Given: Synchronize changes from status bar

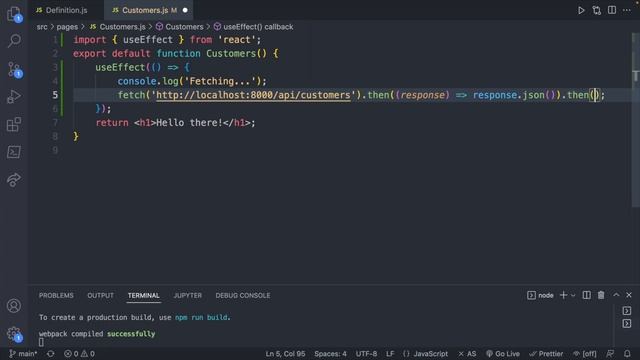Looking at the screenshot, I should coord(50,353).
